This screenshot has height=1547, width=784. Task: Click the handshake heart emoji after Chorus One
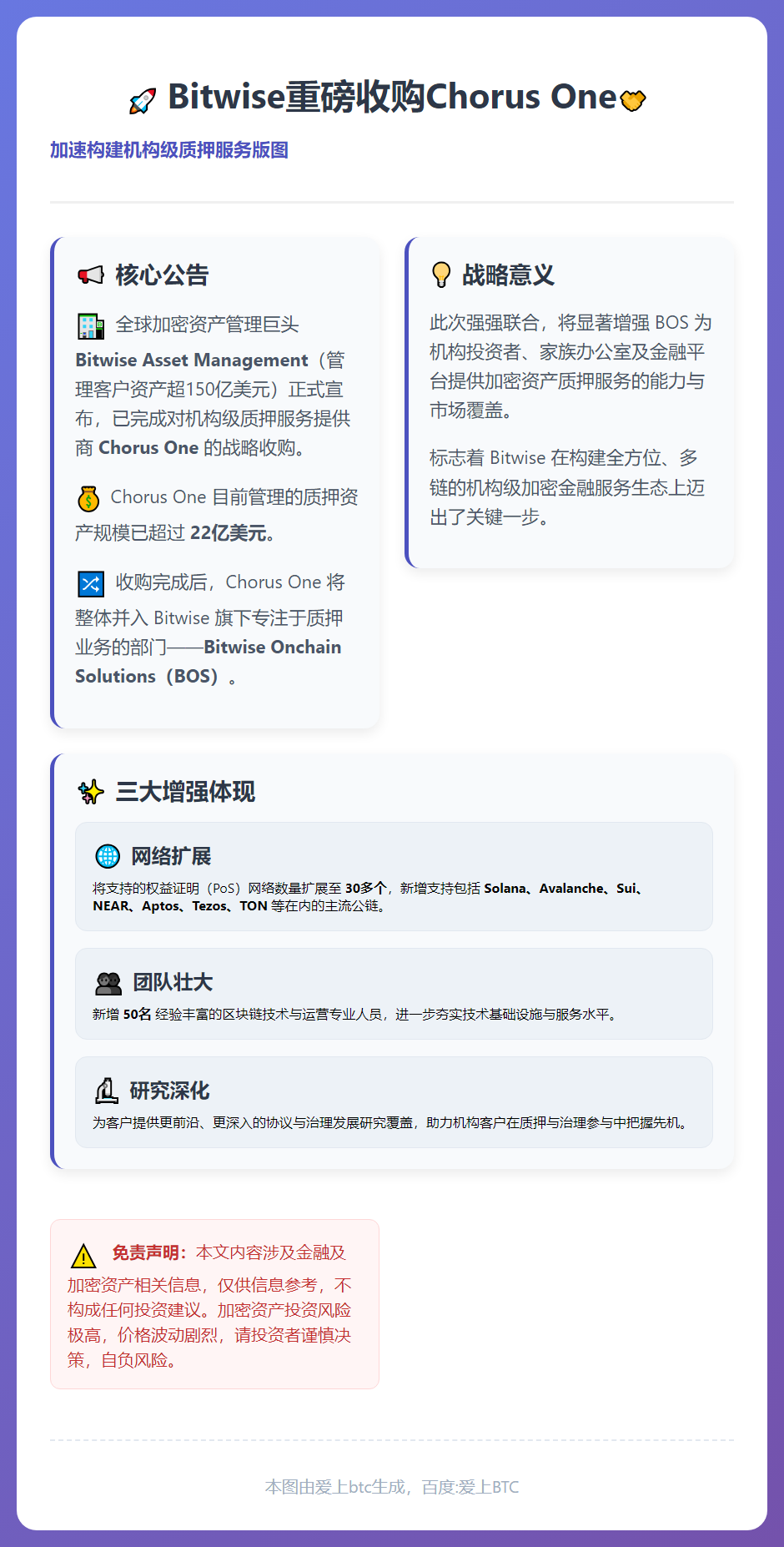[633, 100]
